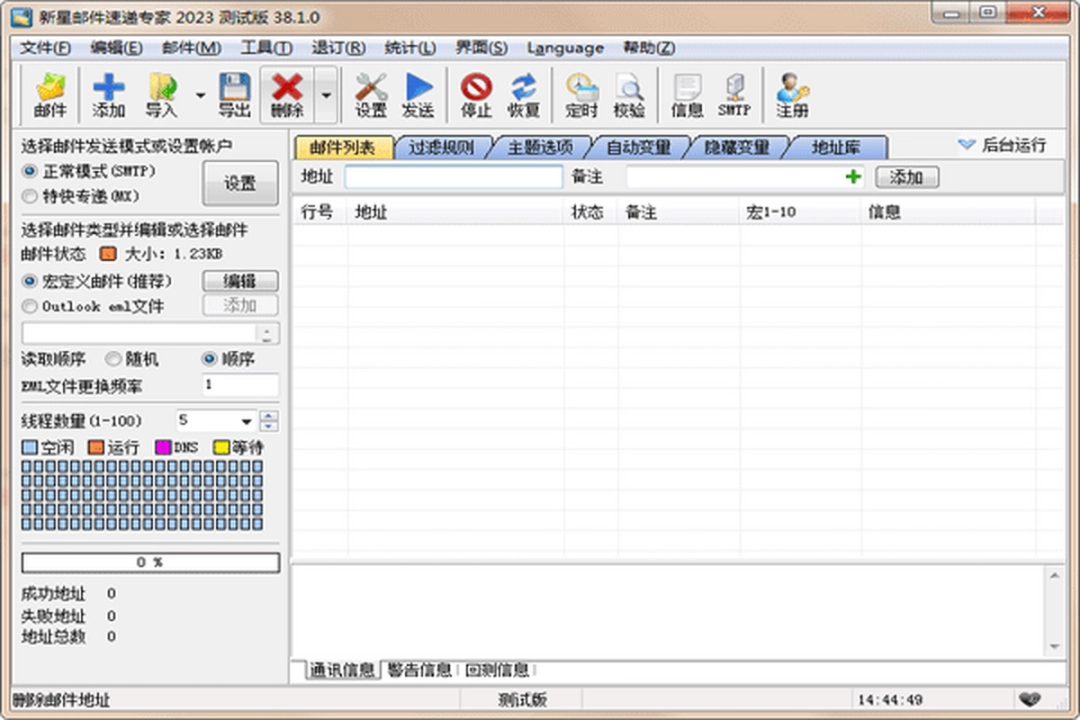Expand the 删除 dropdown arrow

pyautogui.click(x=325, y=95)
